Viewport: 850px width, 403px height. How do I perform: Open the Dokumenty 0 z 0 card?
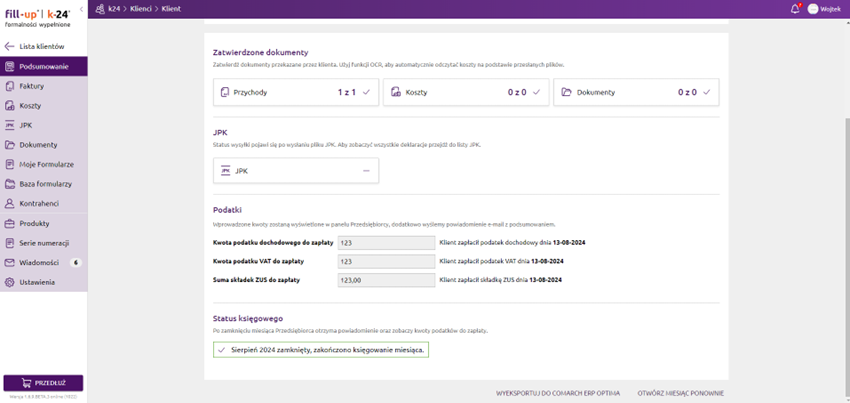(x=636, y=92)
